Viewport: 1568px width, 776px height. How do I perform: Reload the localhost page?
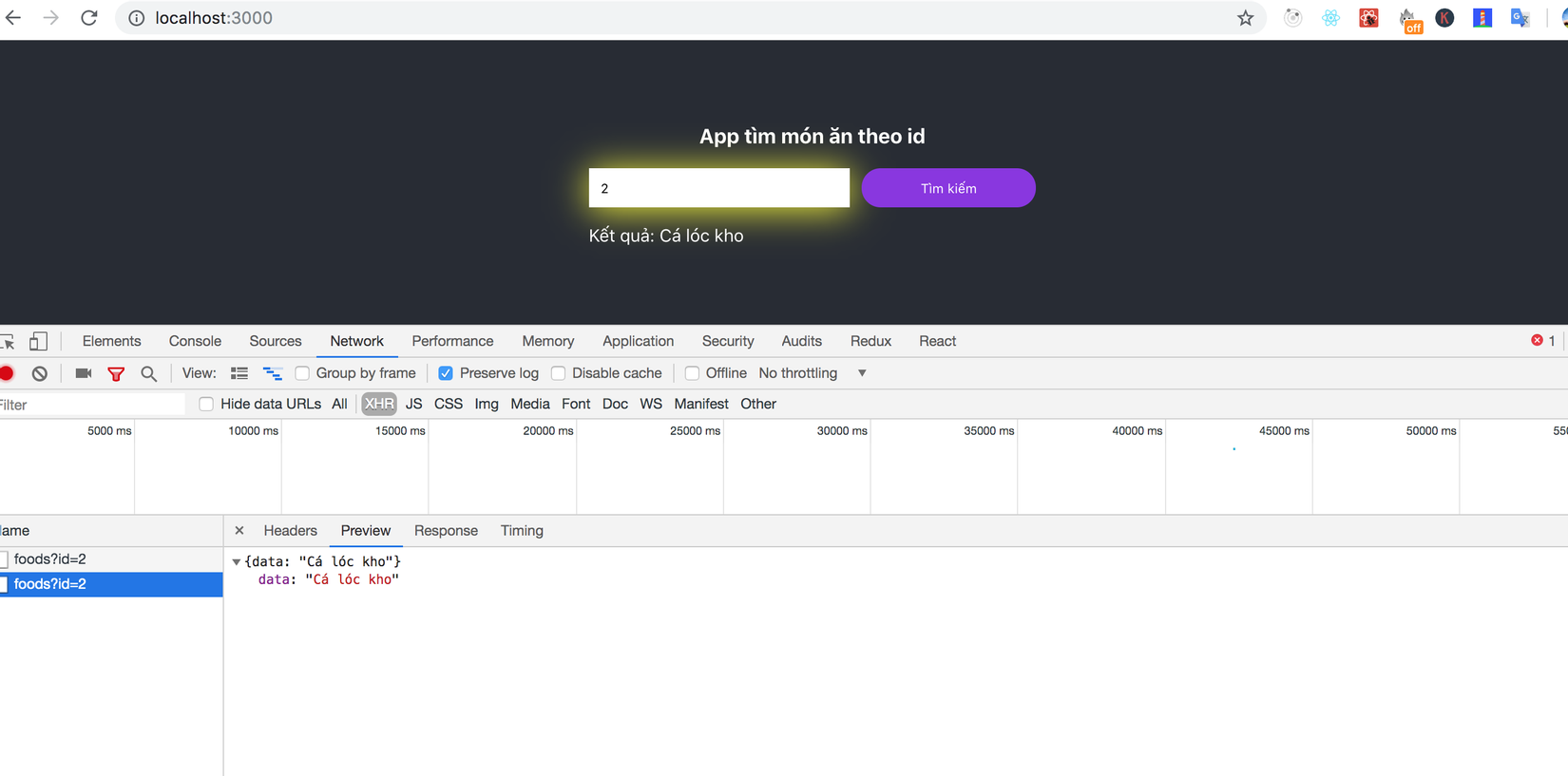pyautogui.click(x=89, y=18)
